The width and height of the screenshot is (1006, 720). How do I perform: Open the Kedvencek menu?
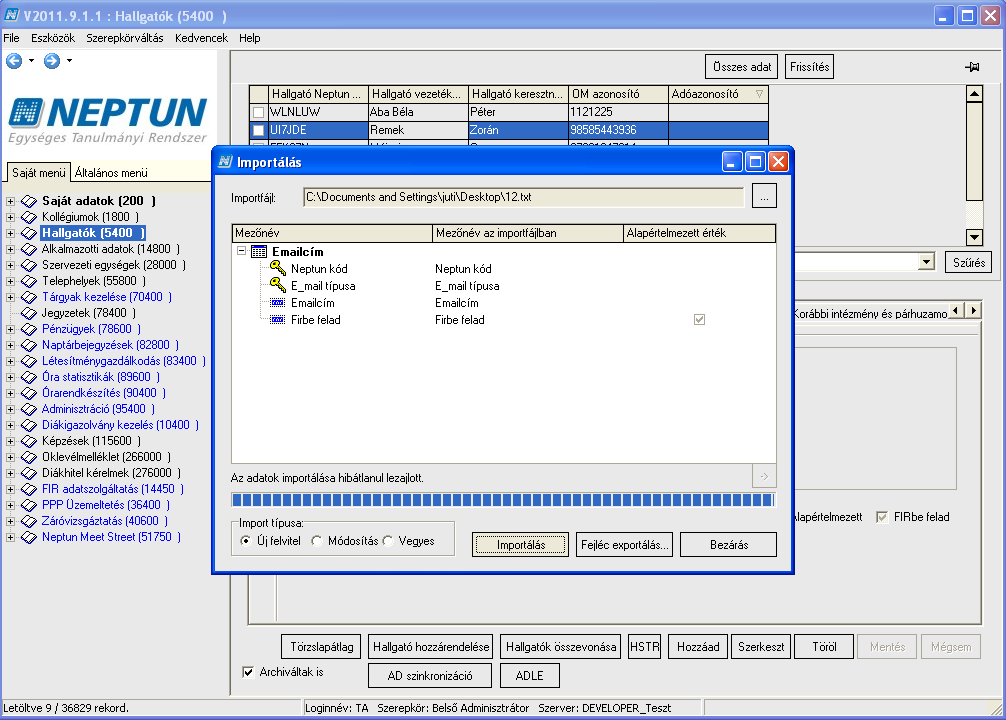pyautogui.click(x=201, y=38)
